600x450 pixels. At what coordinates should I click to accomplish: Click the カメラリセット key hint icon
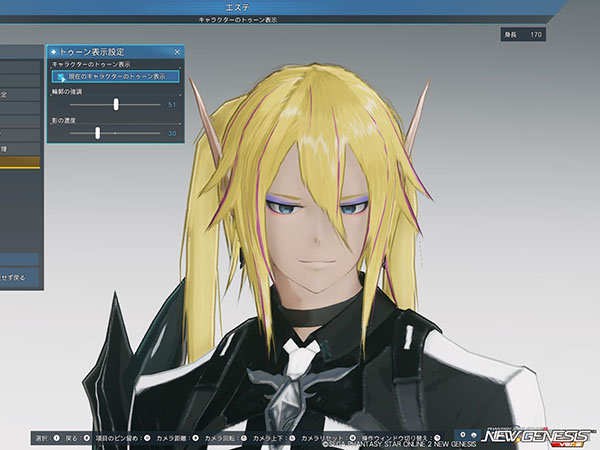tap(352, 438)
